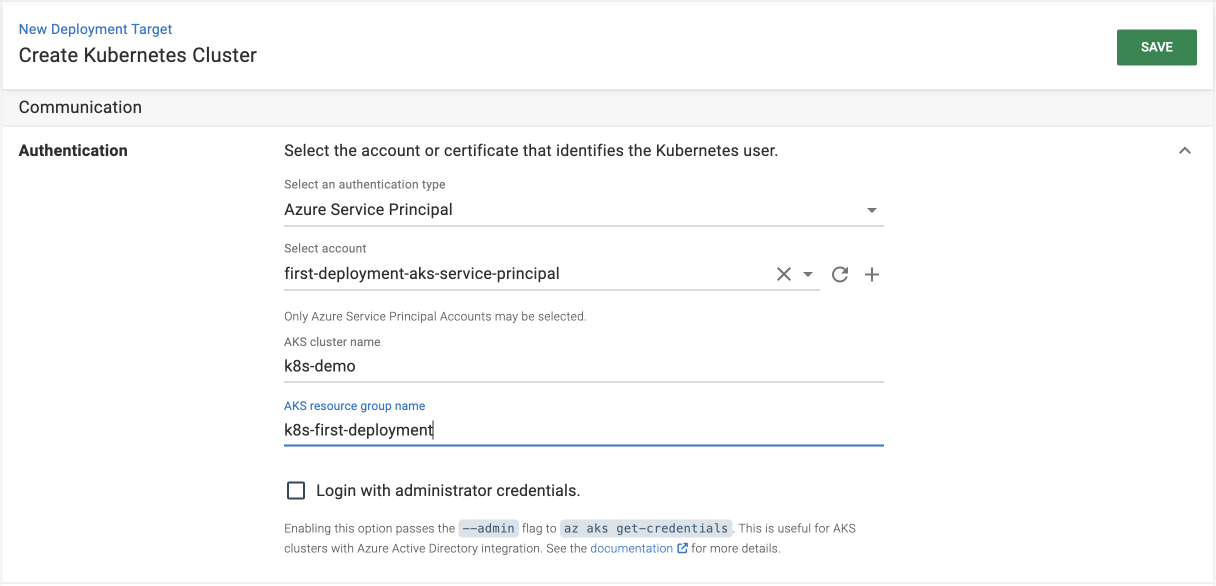Add a new account with the plus icon
The height and width of the screenshot is (586, 1216).
(x=871, y=274)
